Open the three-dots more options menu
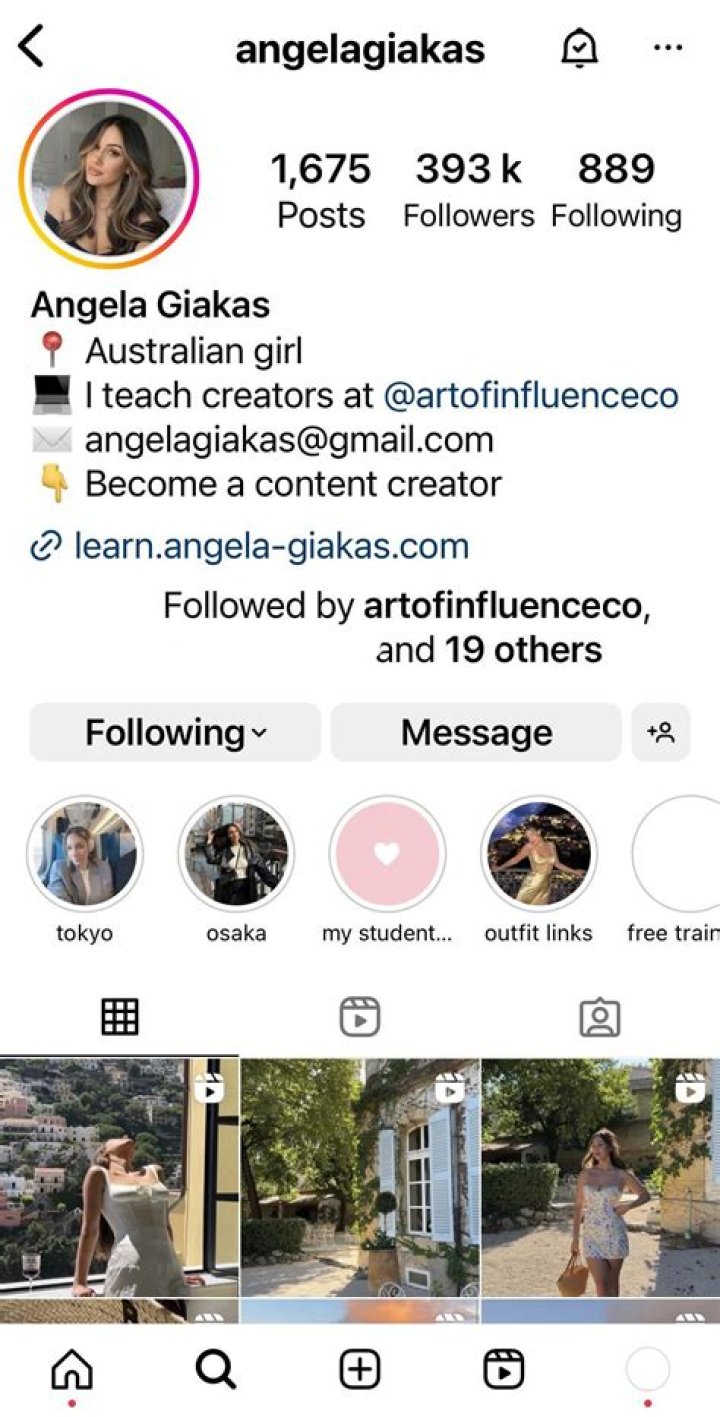This screenshot has width=720, height=1417. pyautogui.click(x=667, y=48)
